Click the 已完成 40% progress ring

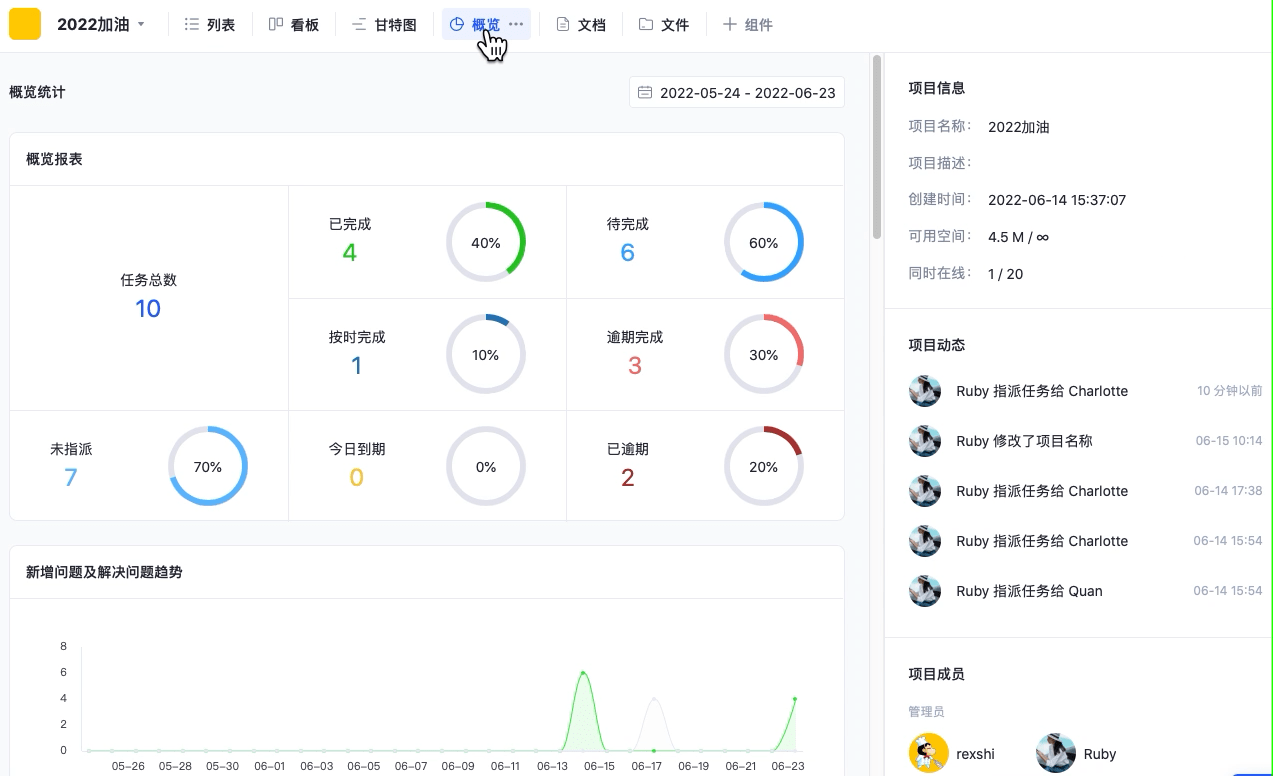click(x=485, y=242)
